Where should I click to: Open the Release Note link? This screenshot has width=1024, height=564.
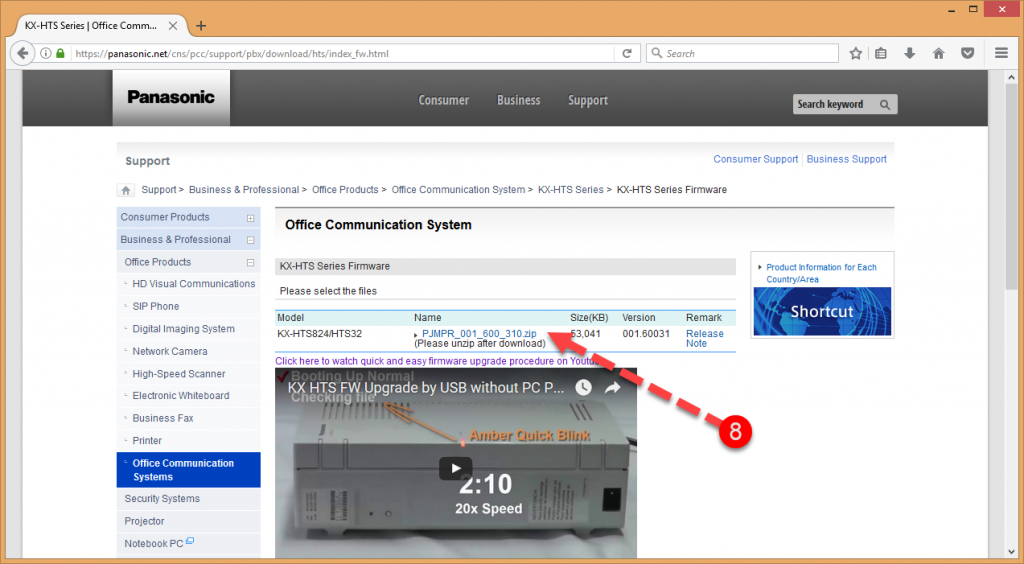tap(705, 338)
